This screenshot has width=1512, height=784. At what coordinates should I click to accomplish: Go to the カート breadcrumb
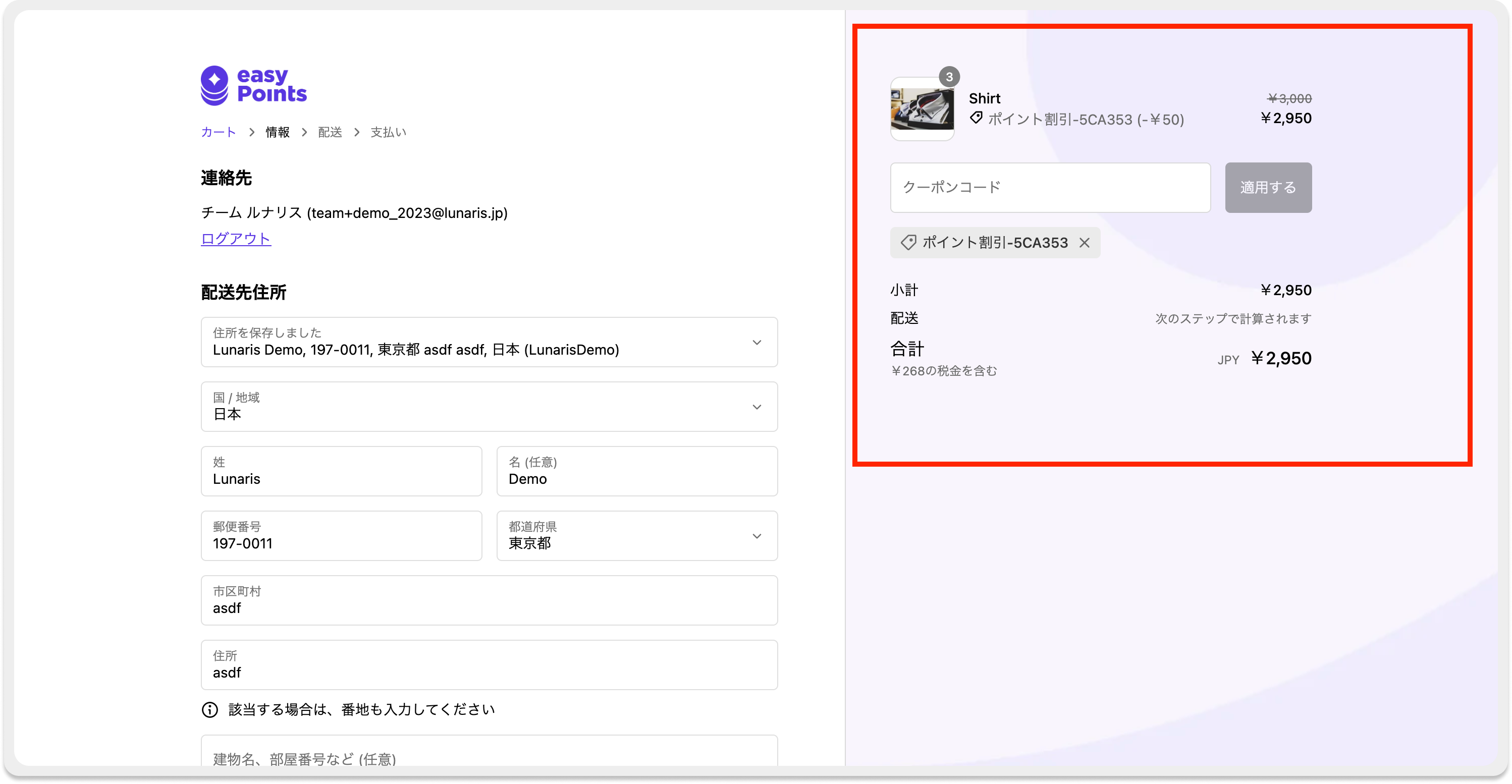[219, 132]
